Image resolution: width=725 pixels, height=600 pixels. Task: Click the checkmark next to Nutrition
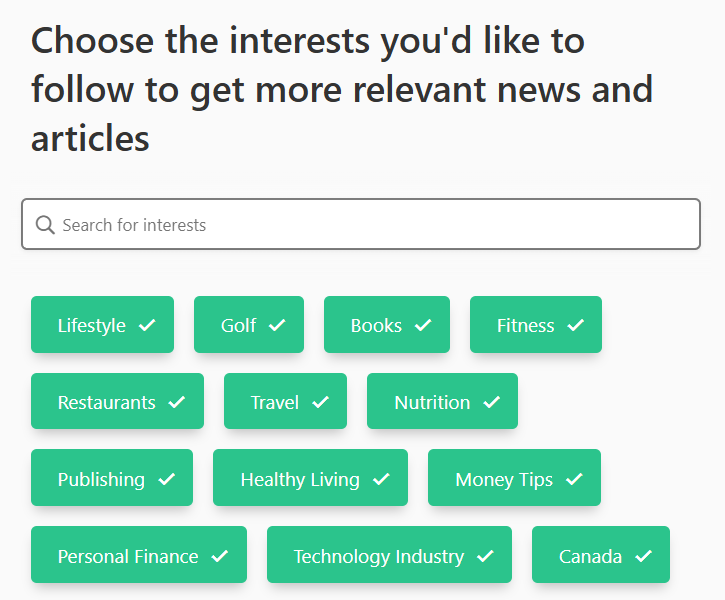[491, 402]
